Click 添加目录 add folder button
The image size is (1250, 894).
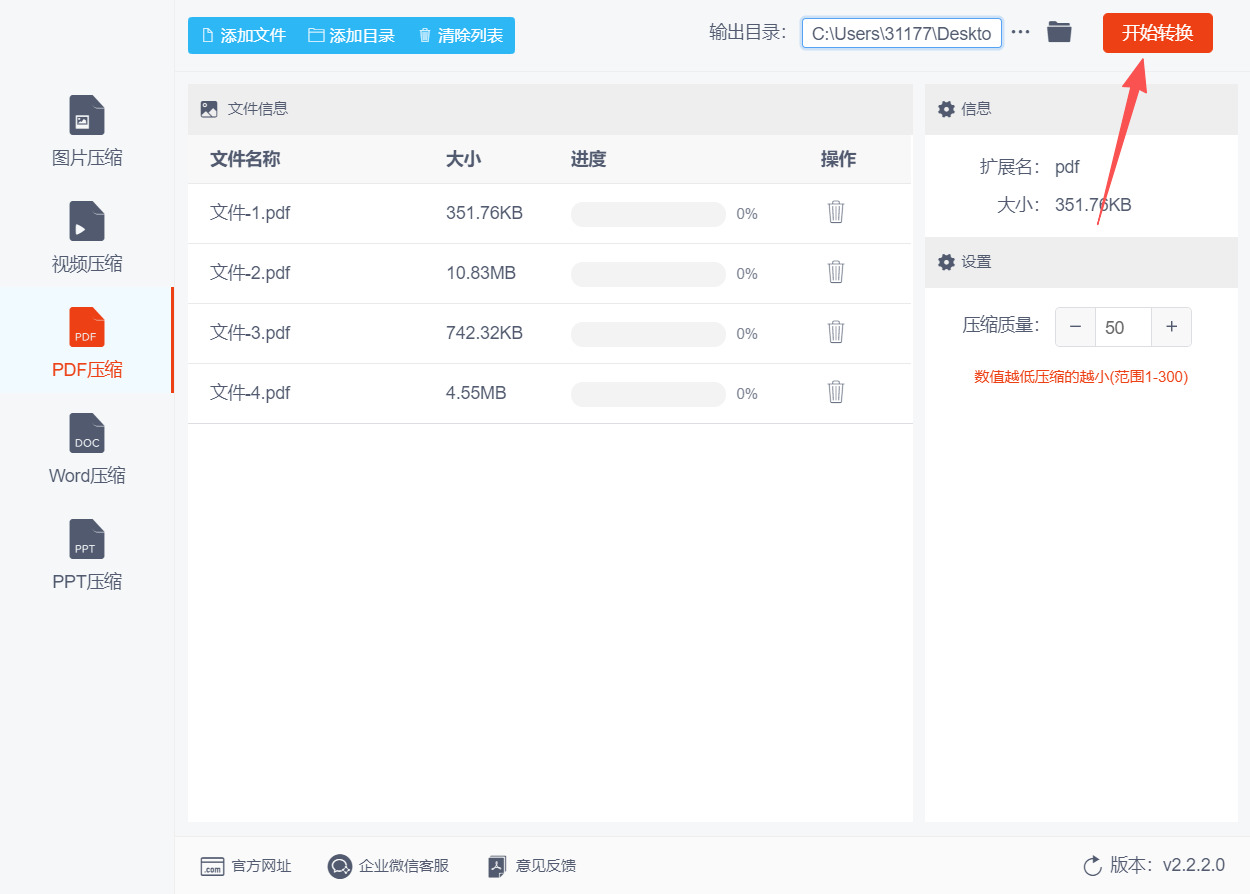(x=351, y=35)
